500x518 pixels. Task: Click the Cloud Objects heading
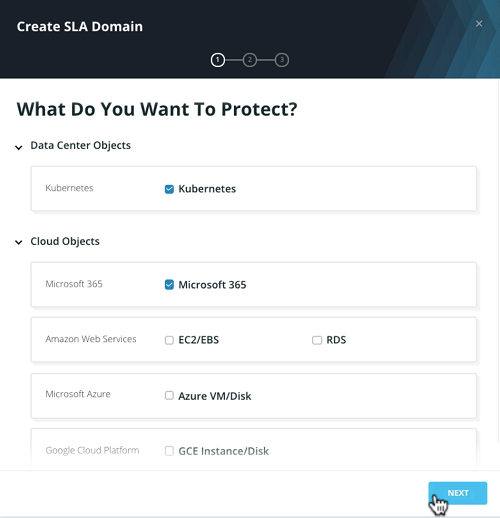(x=65, y=241)
